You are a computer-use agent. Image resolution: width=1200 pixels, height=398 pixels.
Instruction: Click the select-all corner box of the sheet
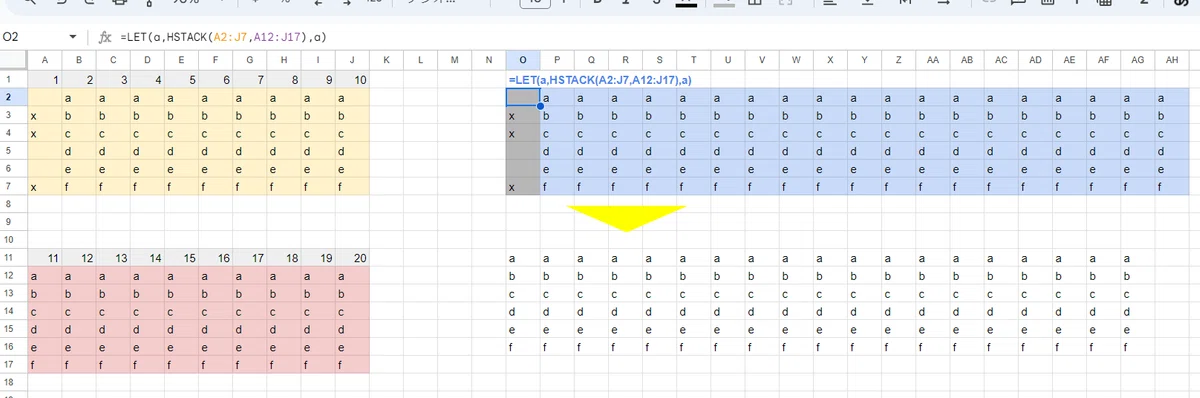14,61
